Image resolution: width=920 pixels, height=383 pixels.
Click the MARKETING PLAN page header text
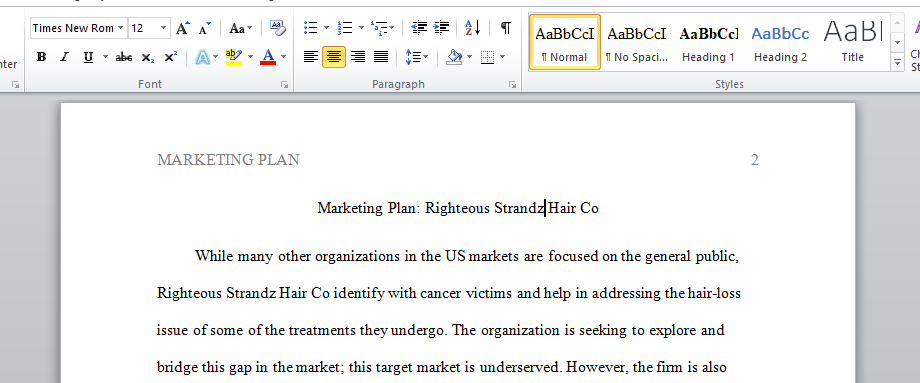tap(228, 160)
